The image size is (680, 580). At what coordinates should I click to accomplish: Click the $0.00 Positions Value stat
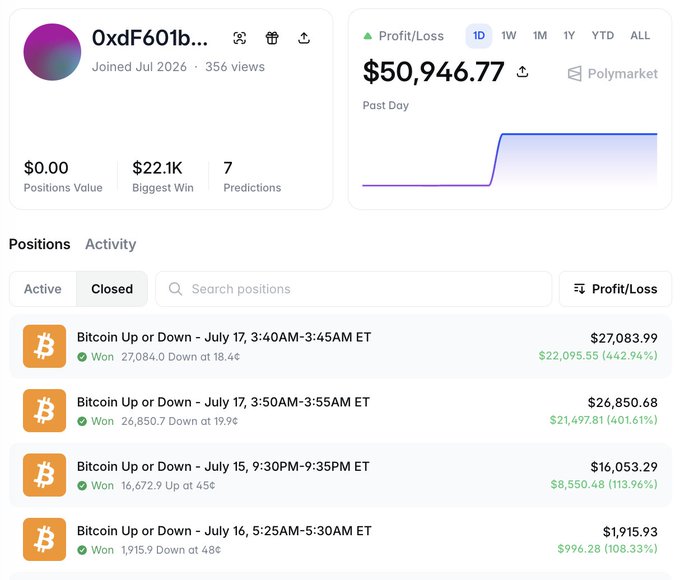(63, 176)
